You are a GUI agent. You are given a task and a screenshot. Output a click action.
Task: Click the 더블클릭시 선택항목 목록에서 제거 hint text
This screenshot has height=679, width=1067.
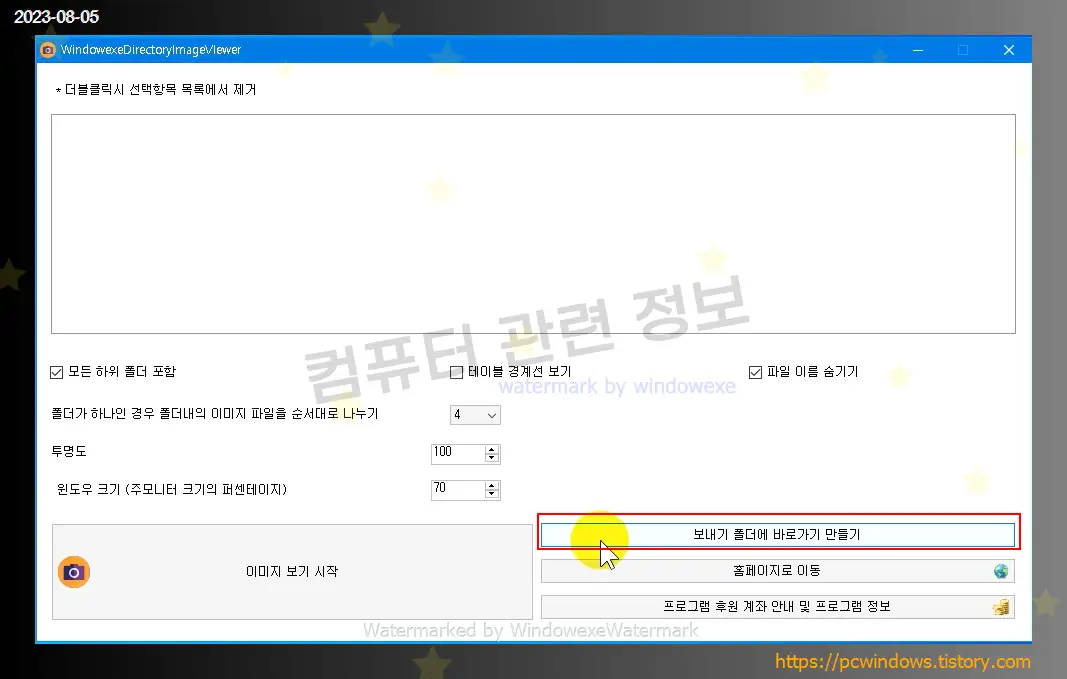156,90
